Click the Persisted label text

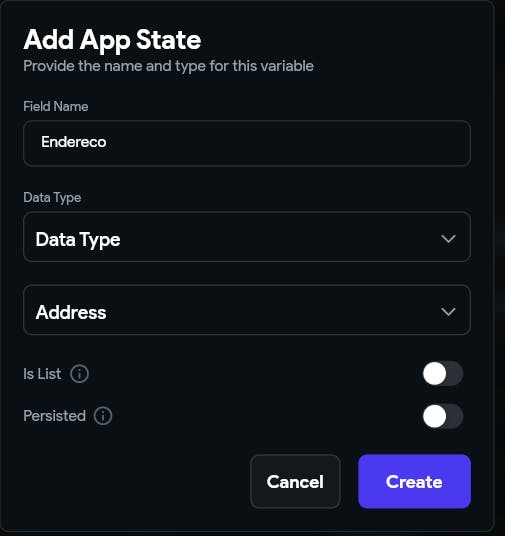point(54,416)
